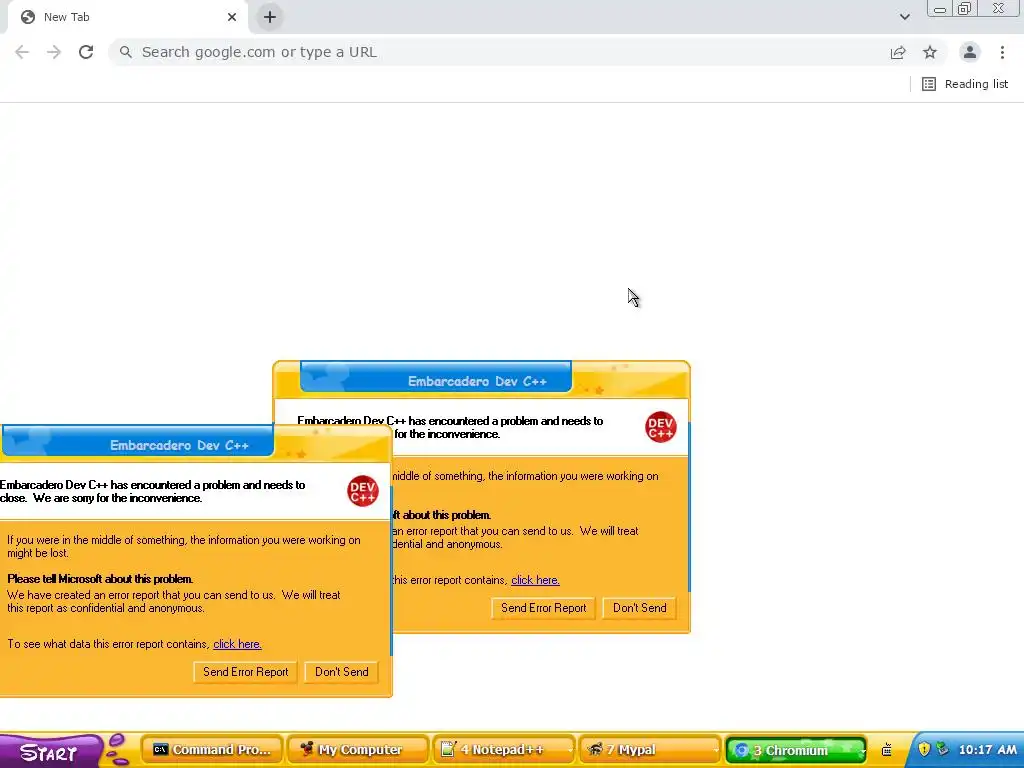Restore down the Chromium window
The image size is (1024, 768).
964,9
